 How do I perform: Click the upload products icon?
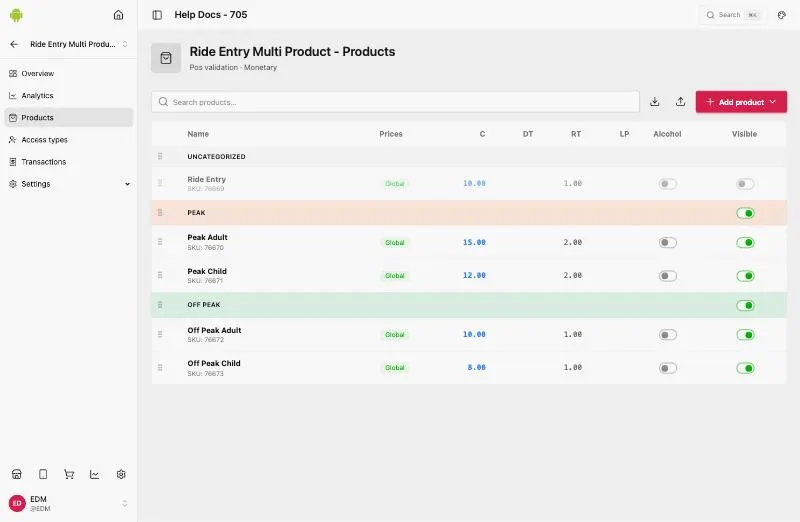click(680, 102)
